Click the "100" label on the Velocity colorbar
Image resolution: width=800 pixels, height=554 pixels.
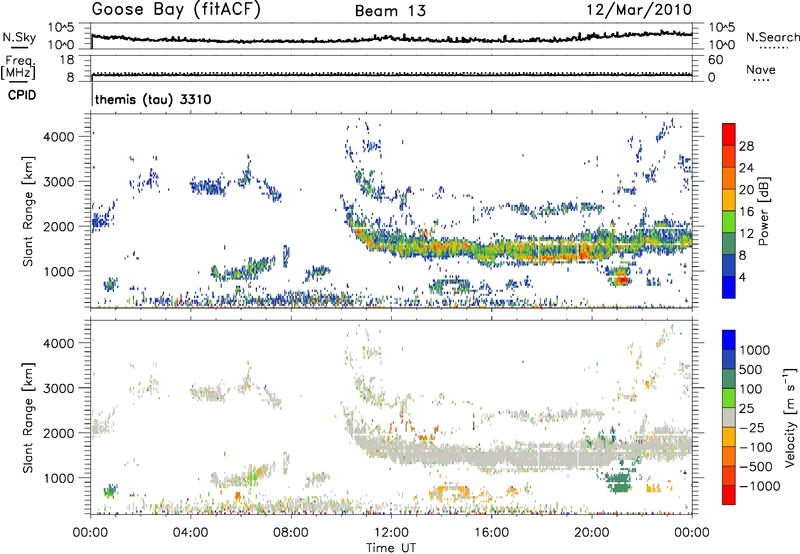point(751,389)
